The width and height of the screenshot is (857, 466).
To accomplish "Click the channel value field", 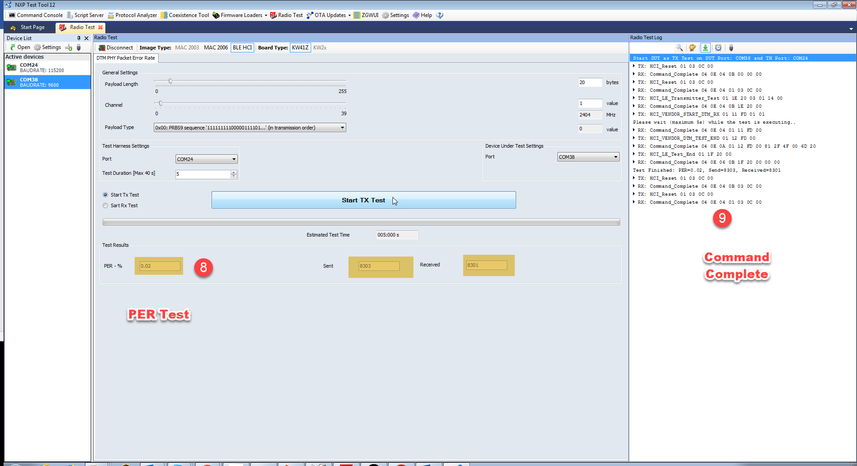I will click(x=590, y=103).
